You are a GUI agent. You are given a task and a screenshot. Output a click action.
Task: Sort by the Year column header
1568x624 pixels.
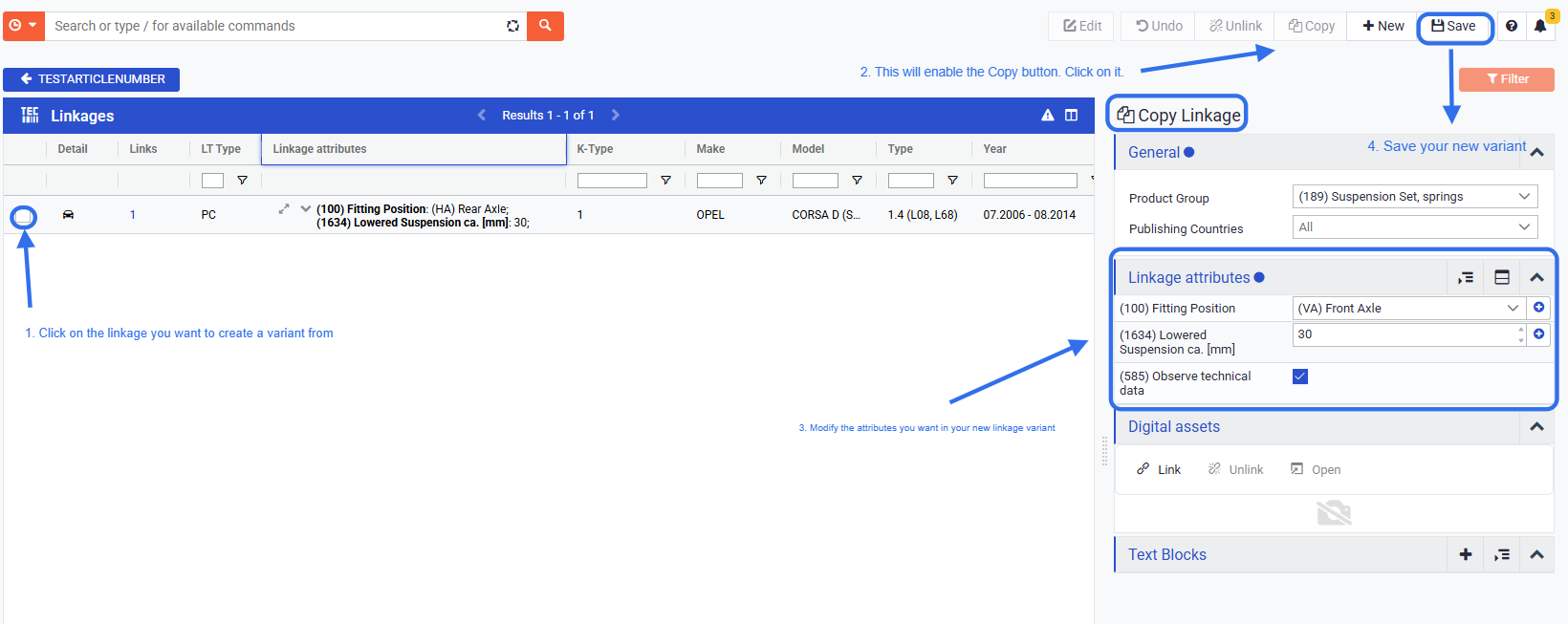pos(994,149)
